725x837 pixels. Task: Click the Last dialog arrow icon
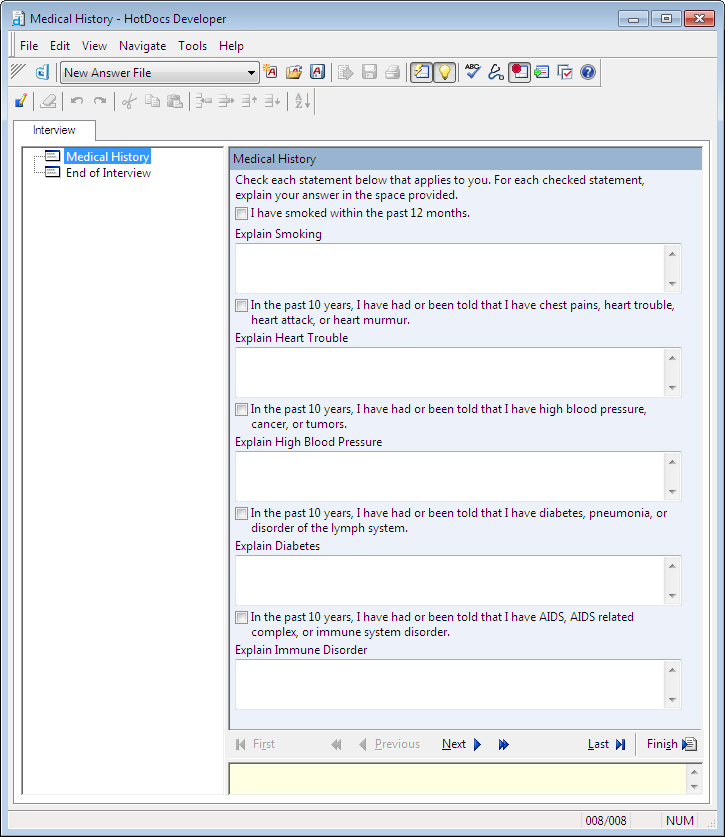pos(620,744)
